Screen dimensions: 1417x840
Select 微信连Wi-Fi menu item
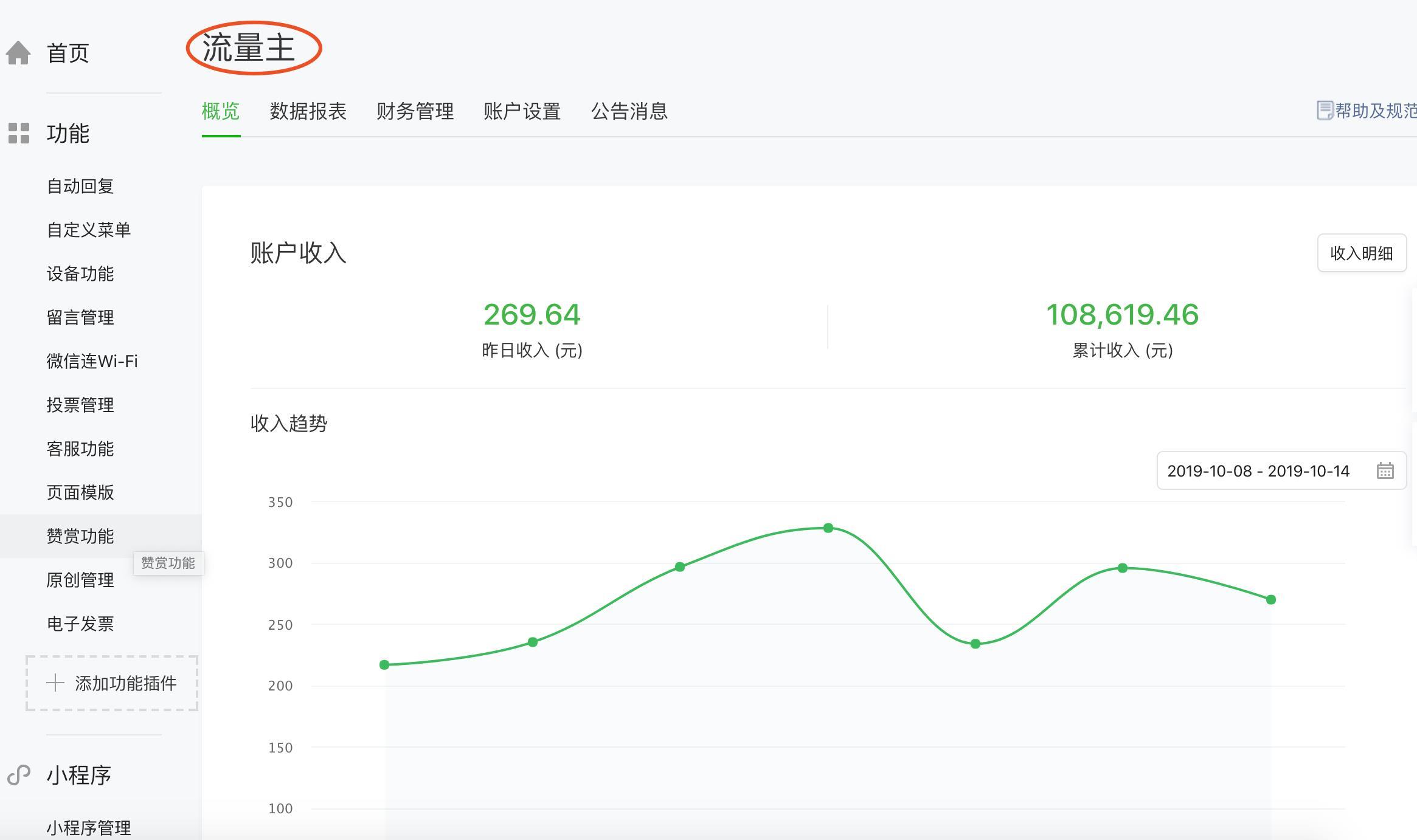coord(92,361)
